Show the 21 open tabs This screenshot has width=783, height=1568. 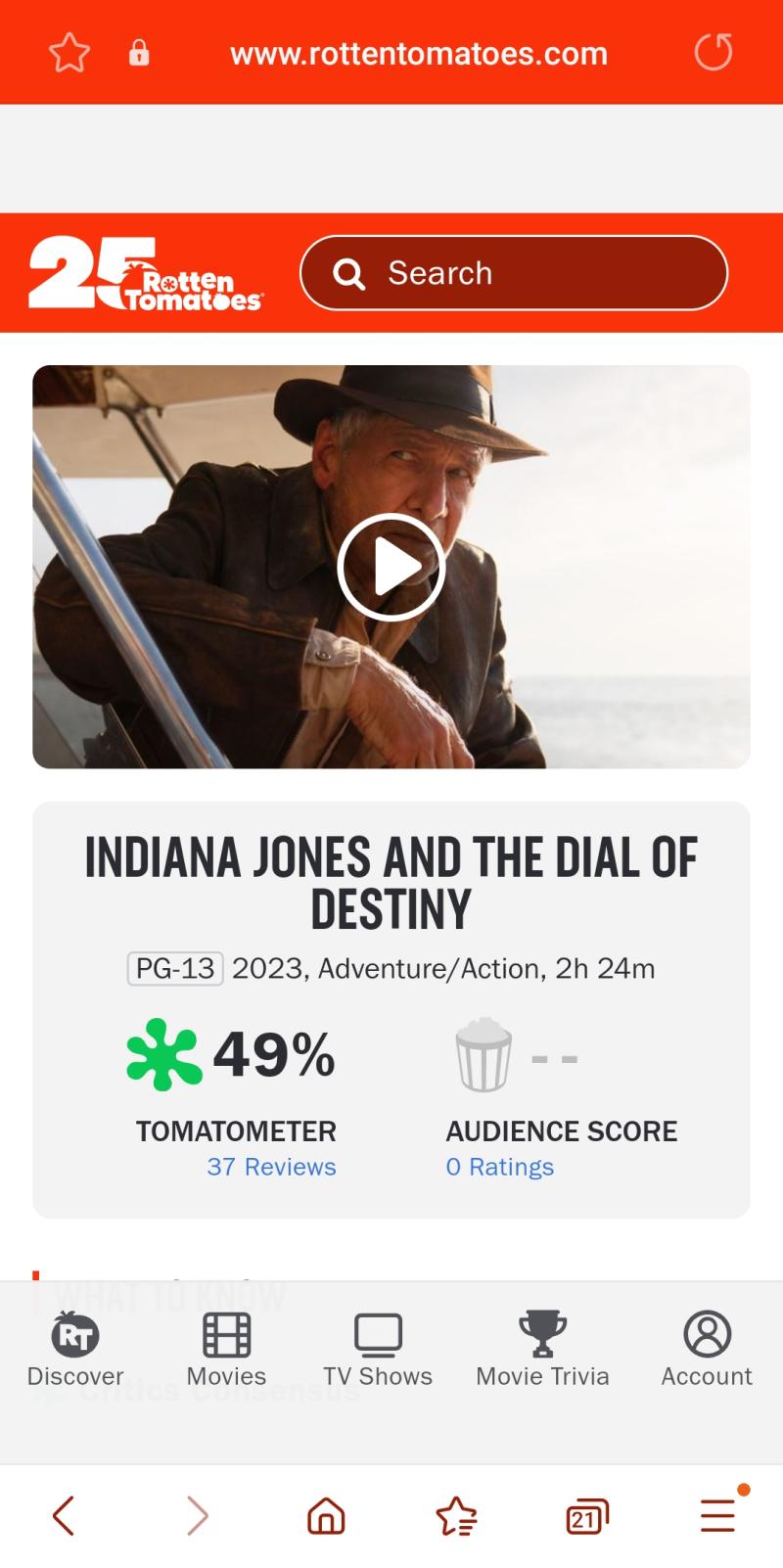[587, 1516]
